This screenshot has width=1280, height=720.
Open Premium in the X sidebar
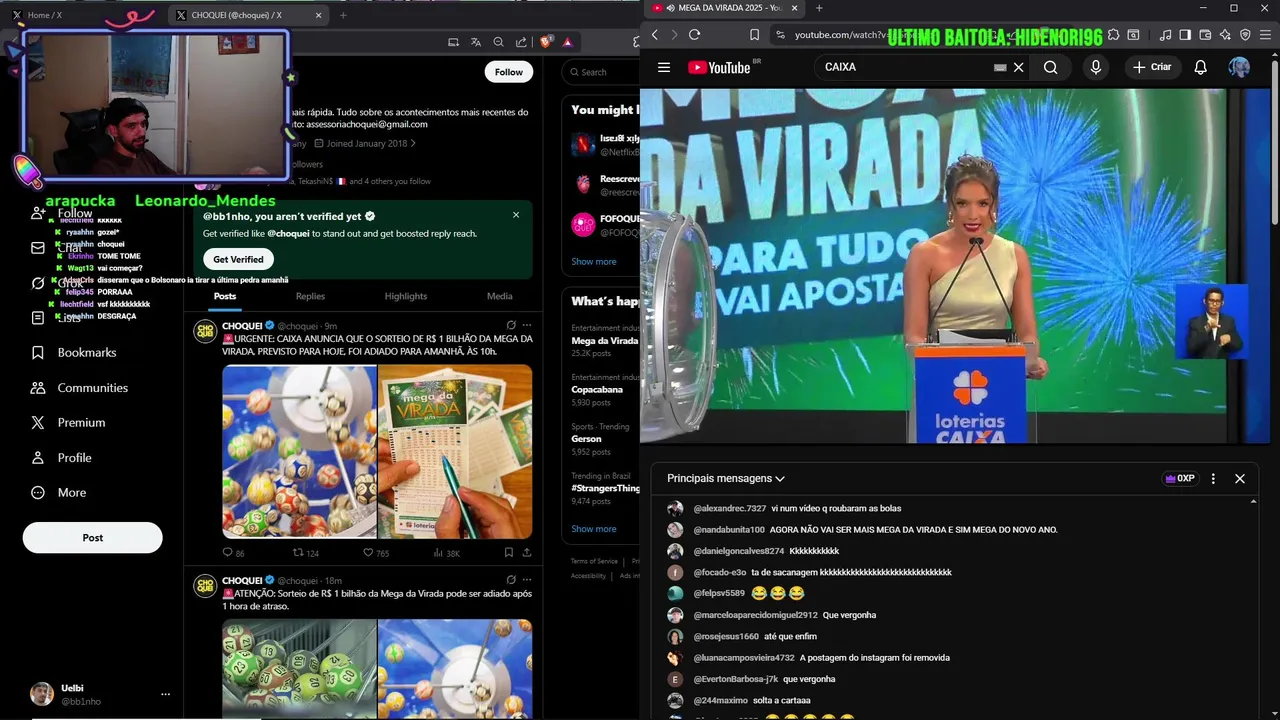tap(68, 422)
